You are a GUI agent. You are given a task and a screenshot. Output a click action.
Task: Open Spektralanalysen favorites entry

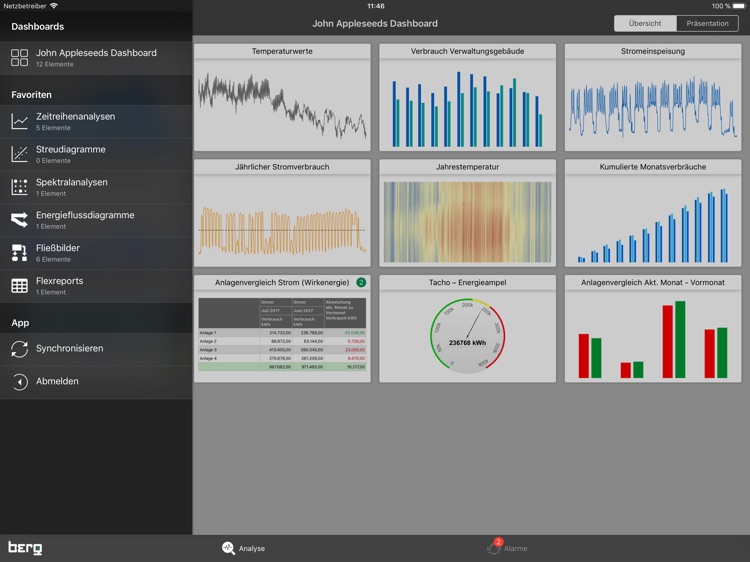point(96,187)
